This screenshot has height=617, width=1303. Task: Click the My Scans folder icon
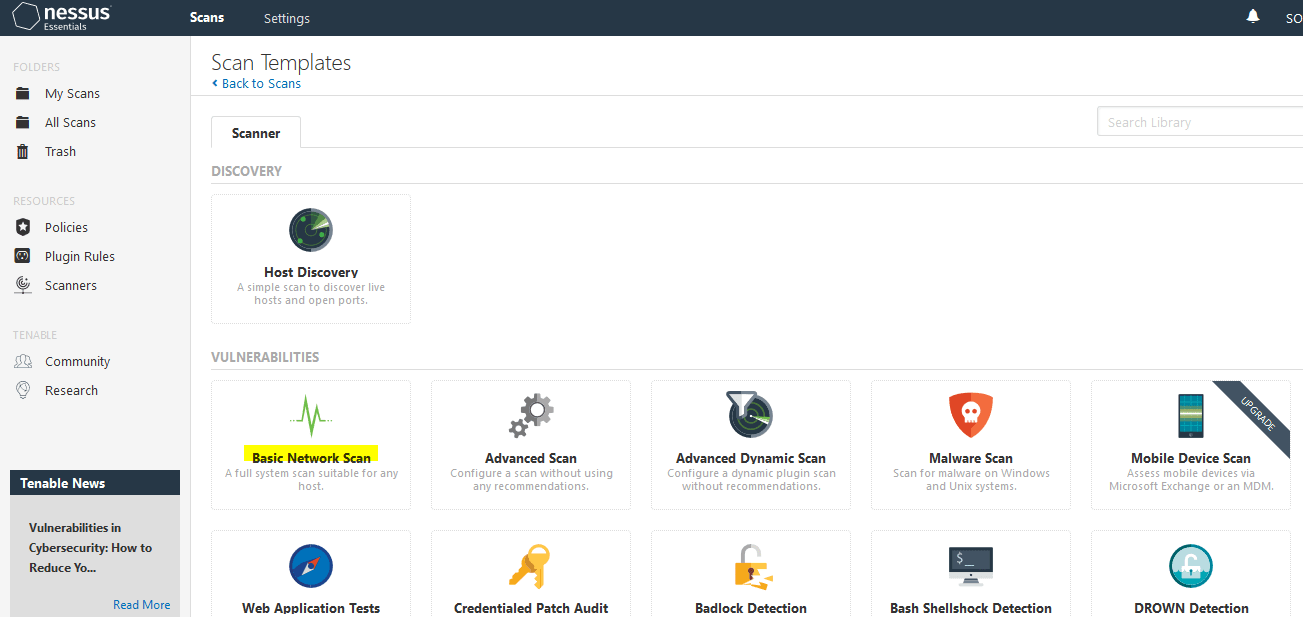tap(23, 93)
